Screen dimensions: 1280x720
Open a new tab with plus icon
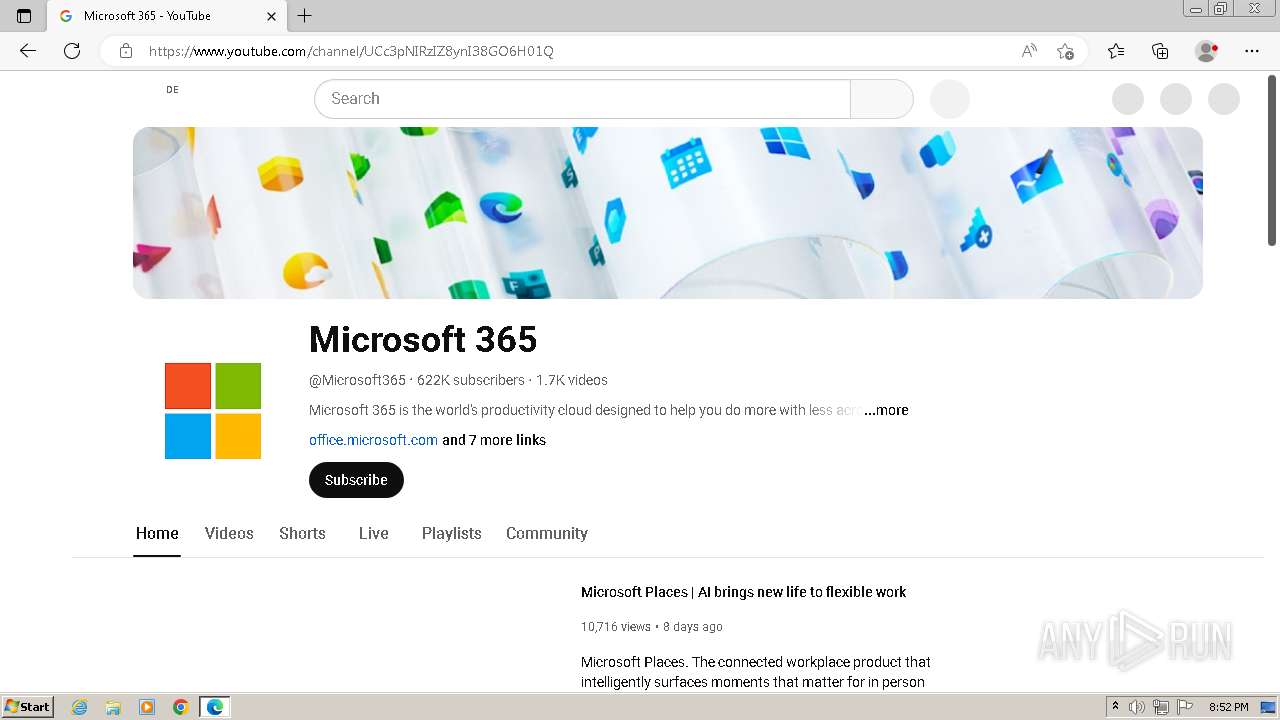(x=305, y=16)
